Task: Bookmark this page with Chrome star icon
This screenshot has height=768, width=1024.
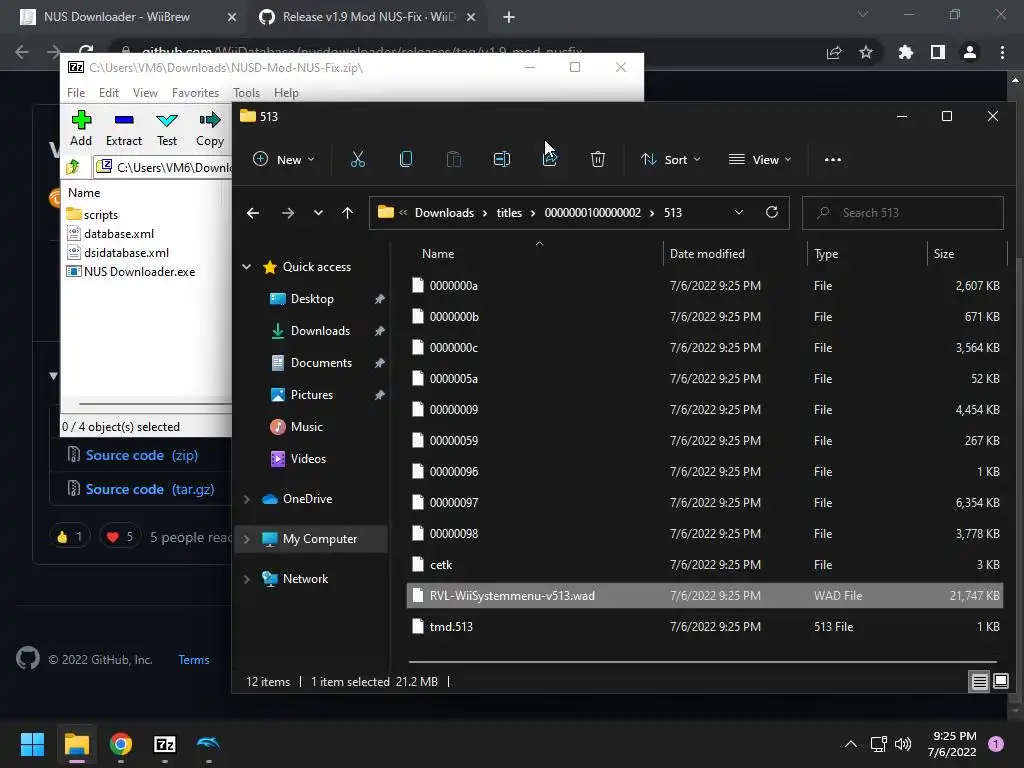Action: pos(866,52)
